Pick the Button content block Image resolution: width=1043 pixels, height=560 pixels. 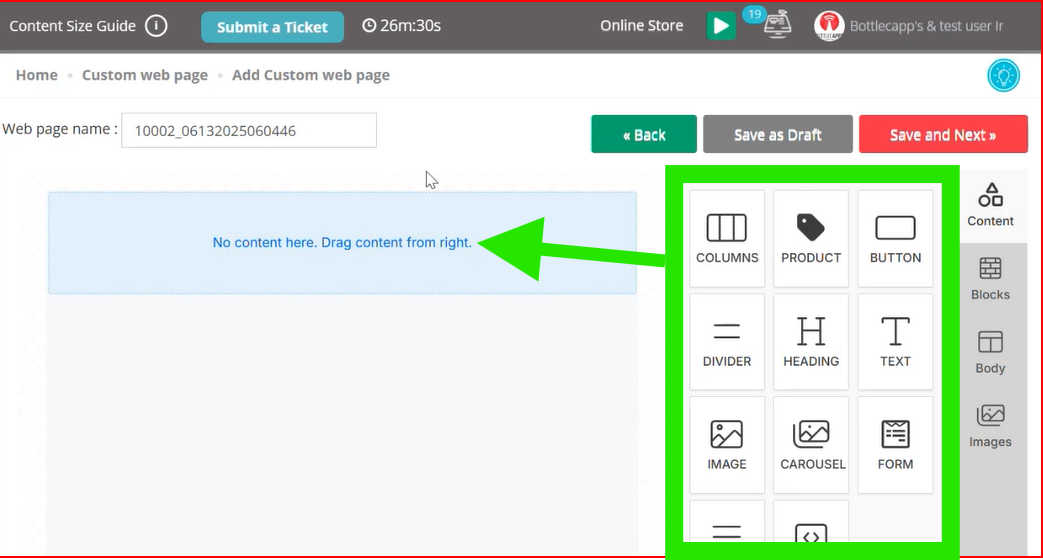click(895, 239)
